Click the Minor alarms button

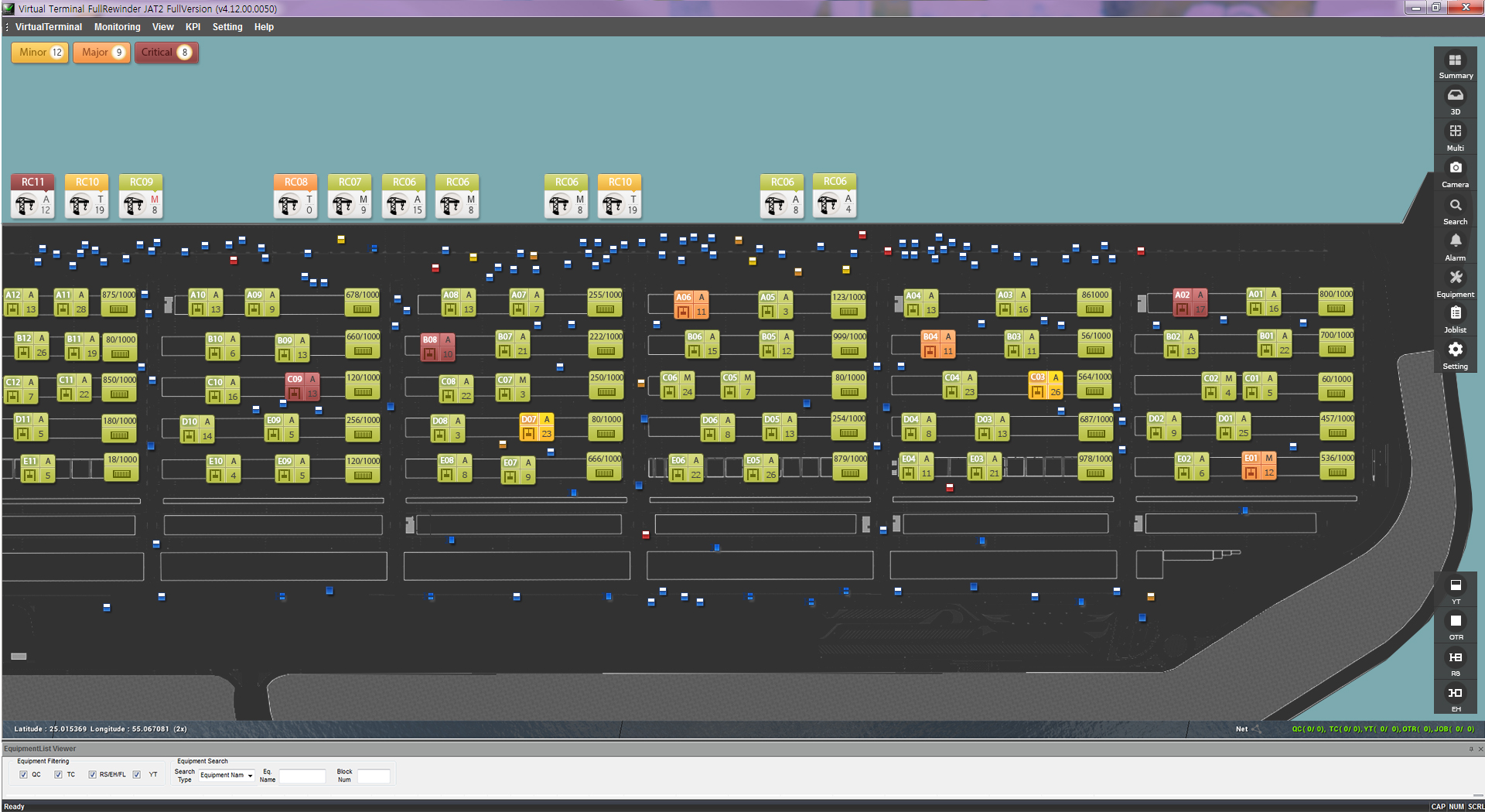point(40,53)
